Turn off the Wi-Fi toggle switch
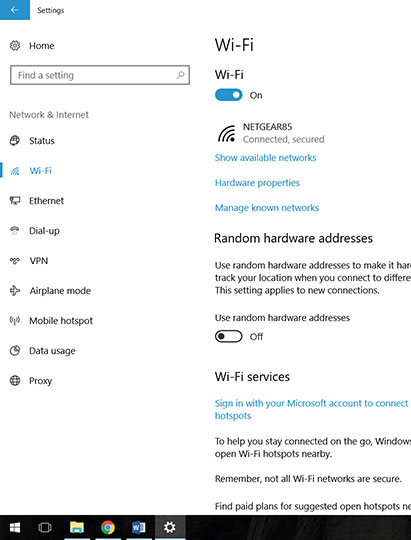The width and height of the screenshot is (411, 540). pos(228,95)
